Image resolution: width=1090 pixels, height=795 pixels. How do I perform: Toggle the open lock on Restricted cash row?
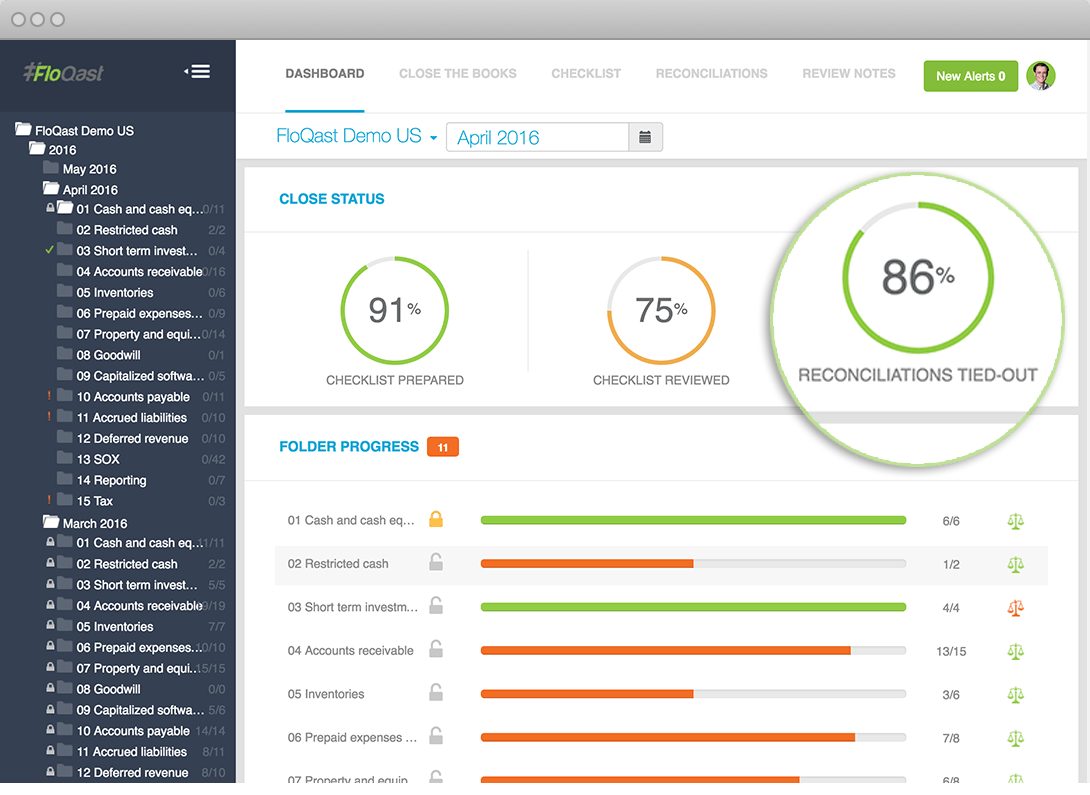(435, 563)
